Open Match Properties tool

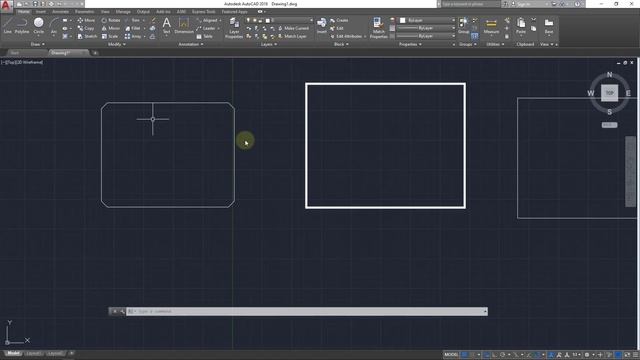[378, 28]
